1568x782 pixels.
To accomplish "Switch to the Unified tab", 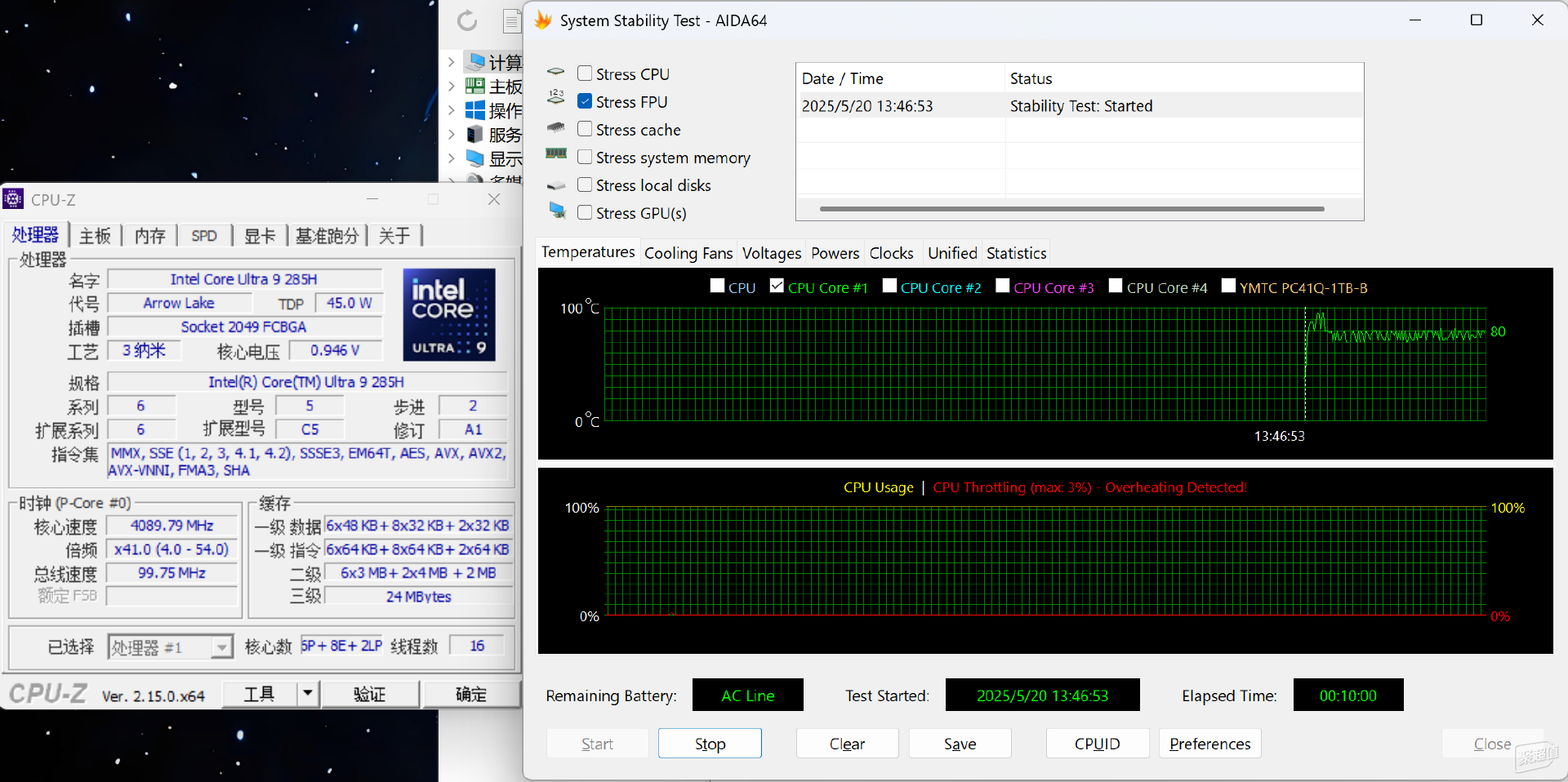I will [952, 253].
